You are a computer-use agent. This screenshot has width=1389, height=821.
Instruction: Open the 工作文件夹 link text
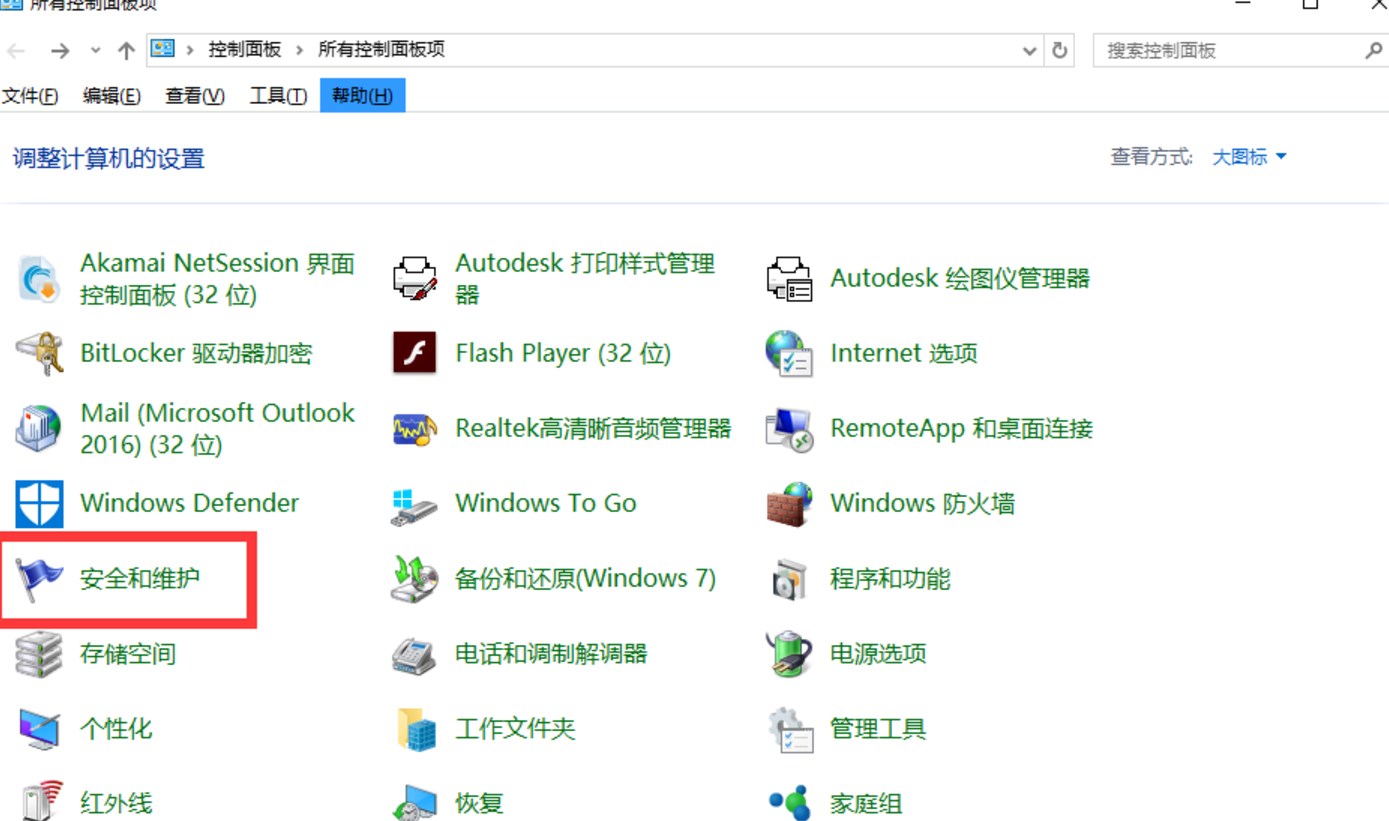coord(515,729)
